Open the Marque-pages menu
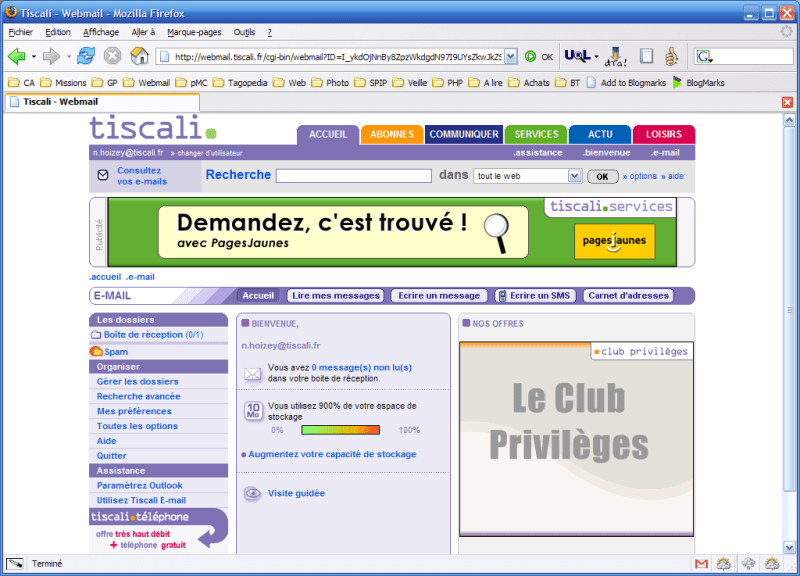Viewport: 800px width, 576px height. click(194, 32)
